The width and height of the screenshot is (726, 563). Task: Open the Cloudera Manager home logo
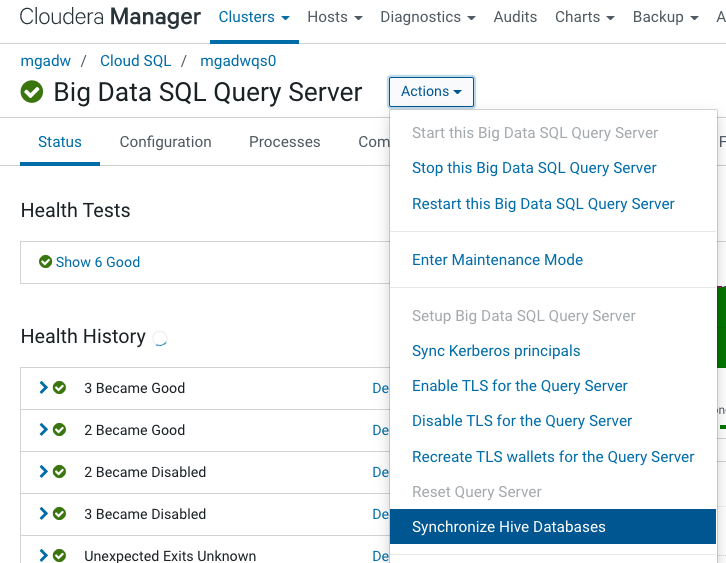pos(110,17)
